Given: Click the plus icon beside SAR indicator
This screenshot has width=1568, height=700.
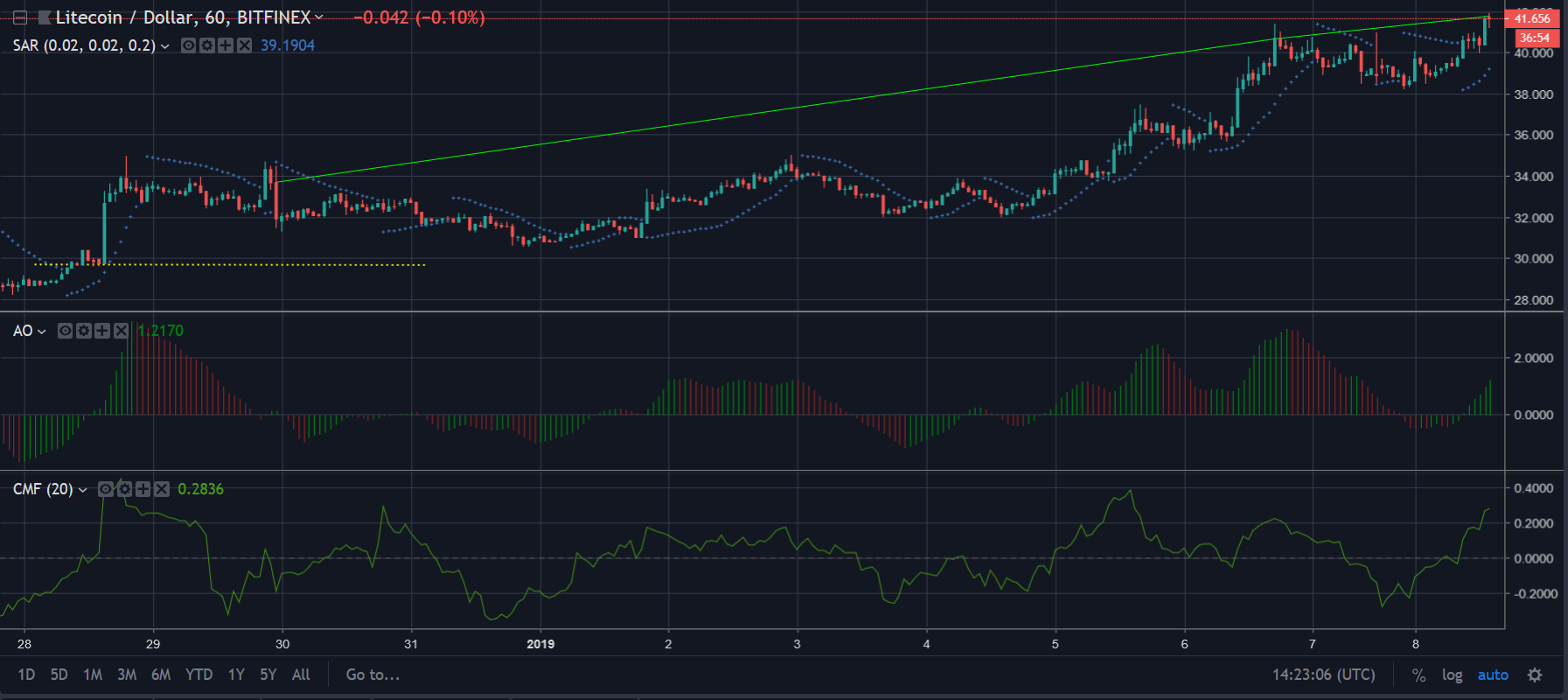Looking at the screenshot, I should [x=226, y=45].
